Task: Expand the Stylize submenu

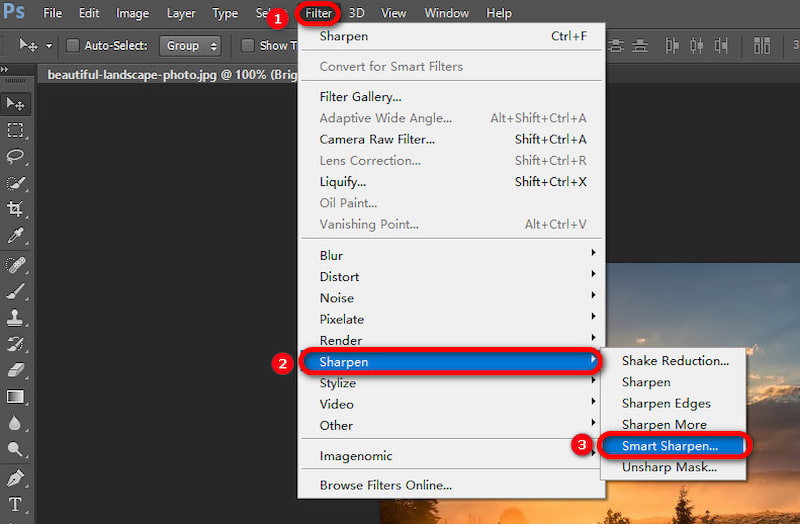Action: coord(452,383)
